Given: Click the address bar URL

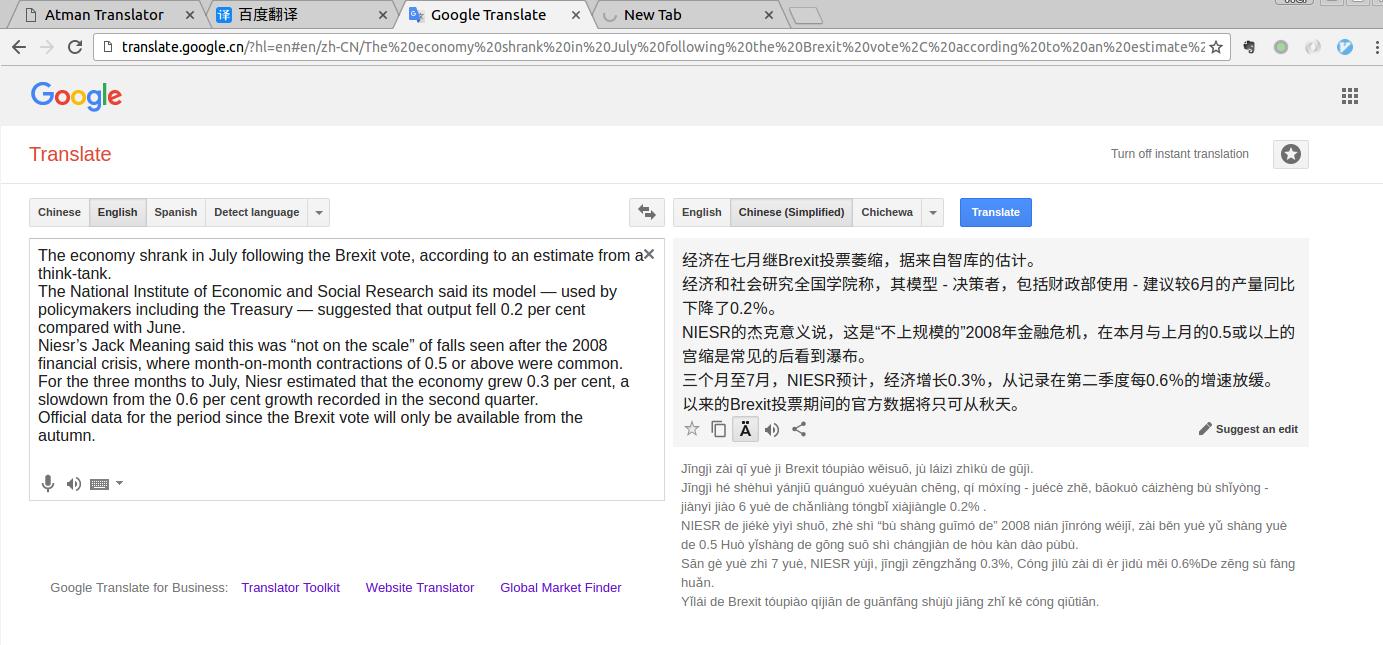Looking at the screenshot, I should tap(662, 47).
